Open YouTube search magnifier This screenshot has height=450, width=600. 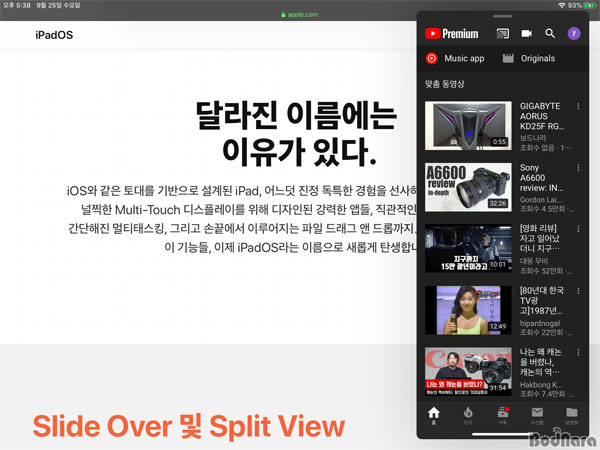[550, 34]
